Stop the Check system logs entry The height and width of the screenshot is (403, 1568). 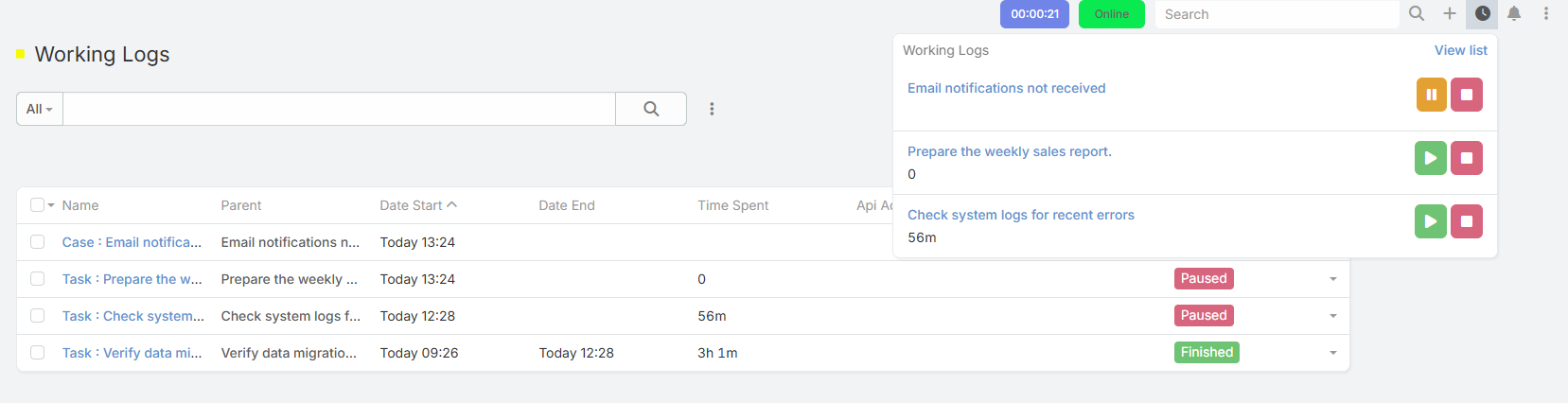tap(1466, 221)
